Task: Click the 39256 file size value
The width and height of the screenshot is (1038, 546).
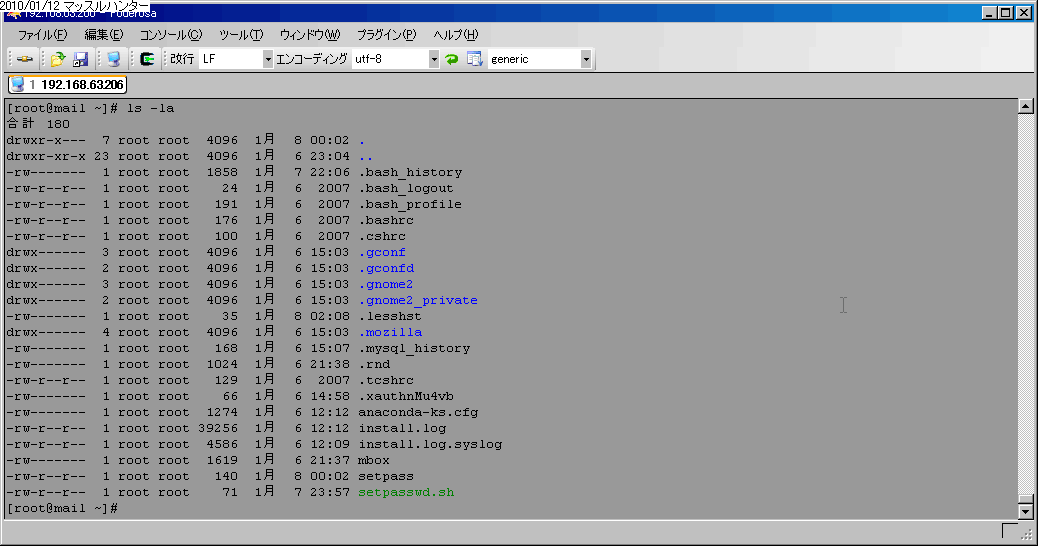Action: (218, 428)
